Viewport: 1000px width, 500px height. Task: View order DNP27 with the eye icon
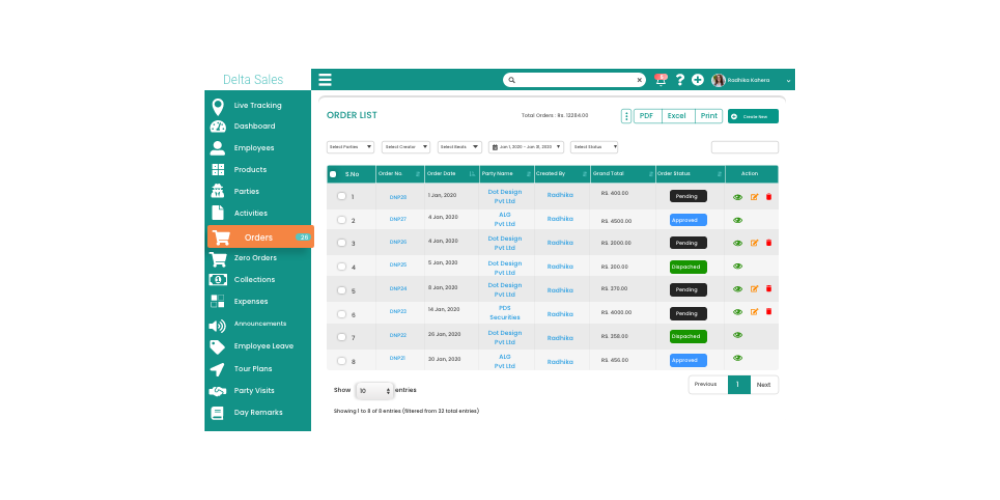tap(738, 220)
